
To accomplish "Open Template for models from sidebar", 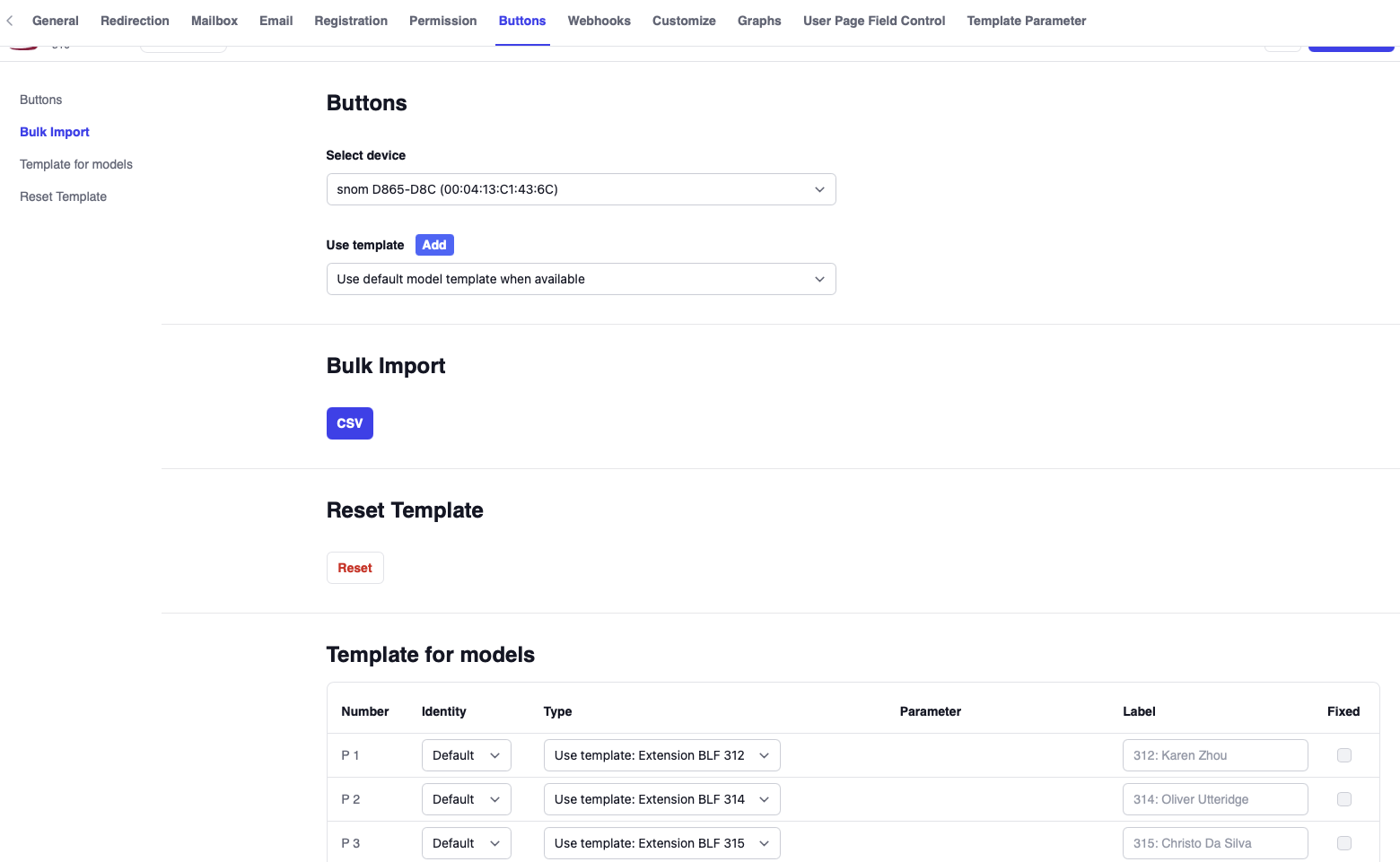I will point(76,164).
